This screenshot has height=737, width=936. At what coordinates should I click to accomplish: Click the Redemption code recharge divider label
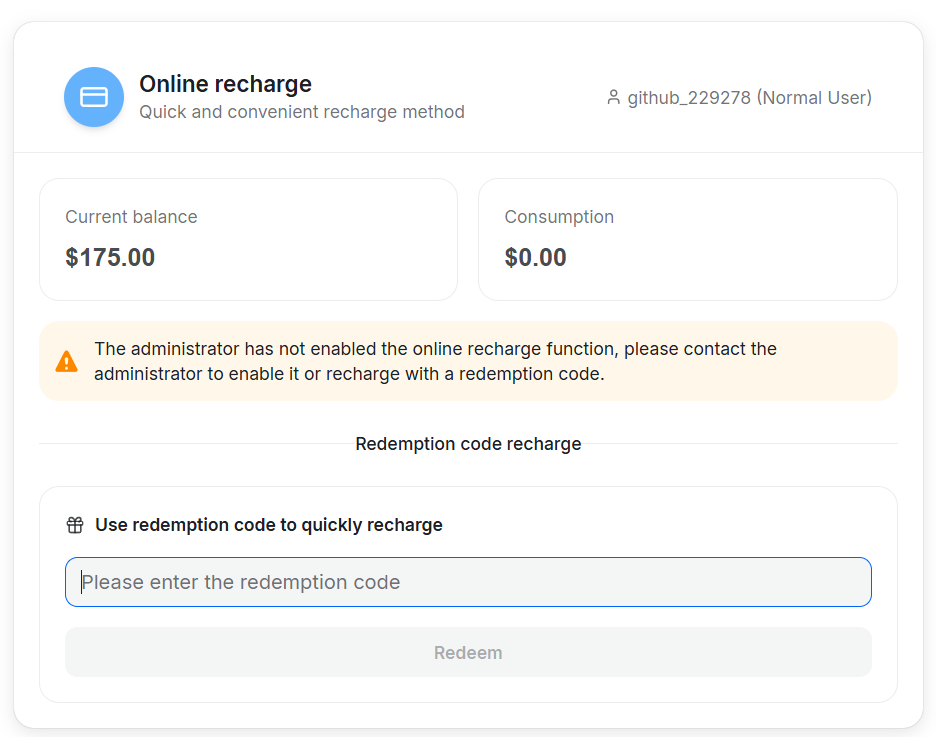pyautogui.click(x=468, y=444)
